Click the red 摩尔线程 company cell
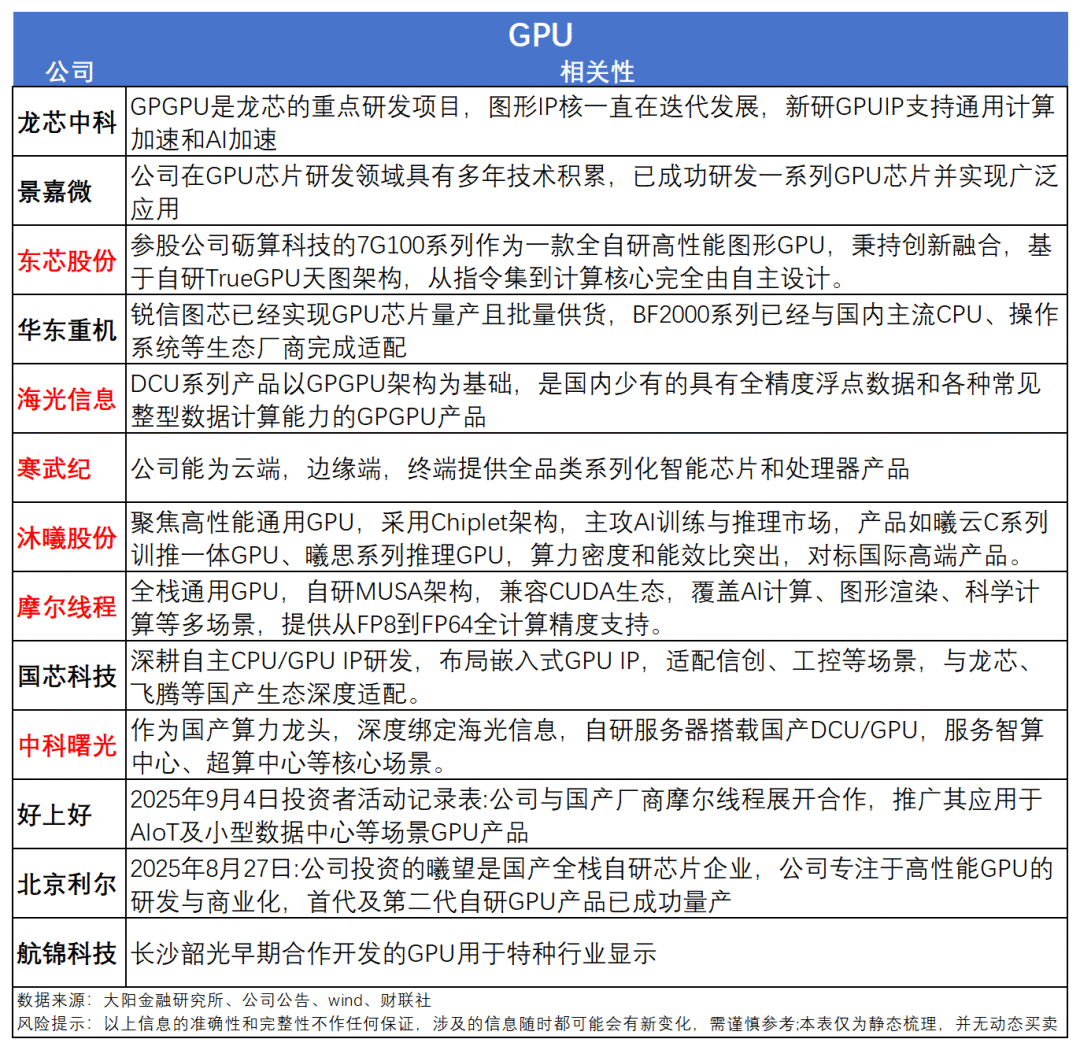1080x1050 pixels. pyautogui.click(x=69, y=607)
